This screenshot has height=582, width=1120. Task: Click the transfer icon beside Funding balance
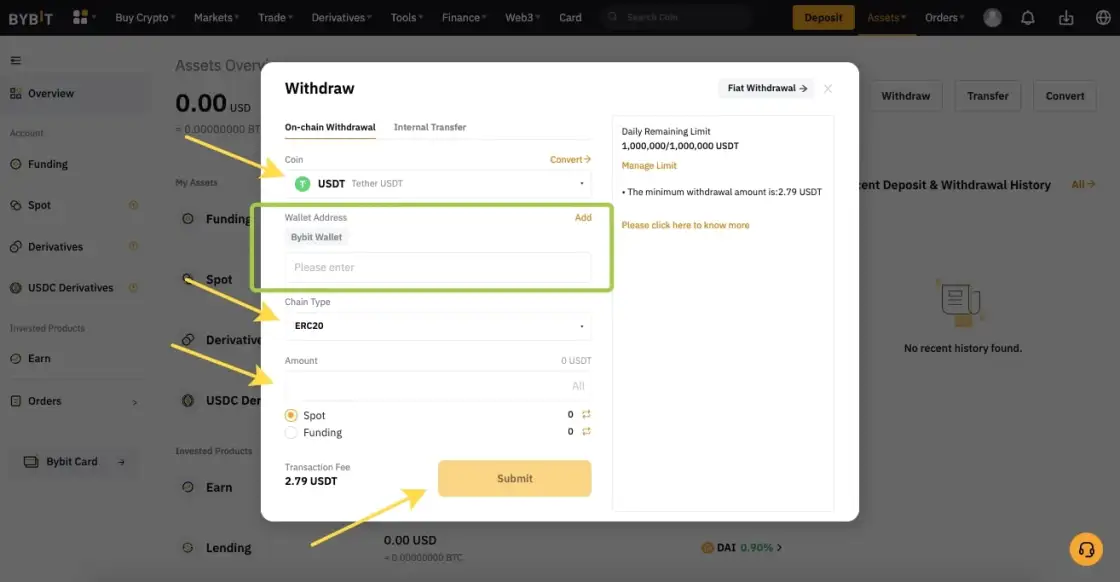[586, 431]
